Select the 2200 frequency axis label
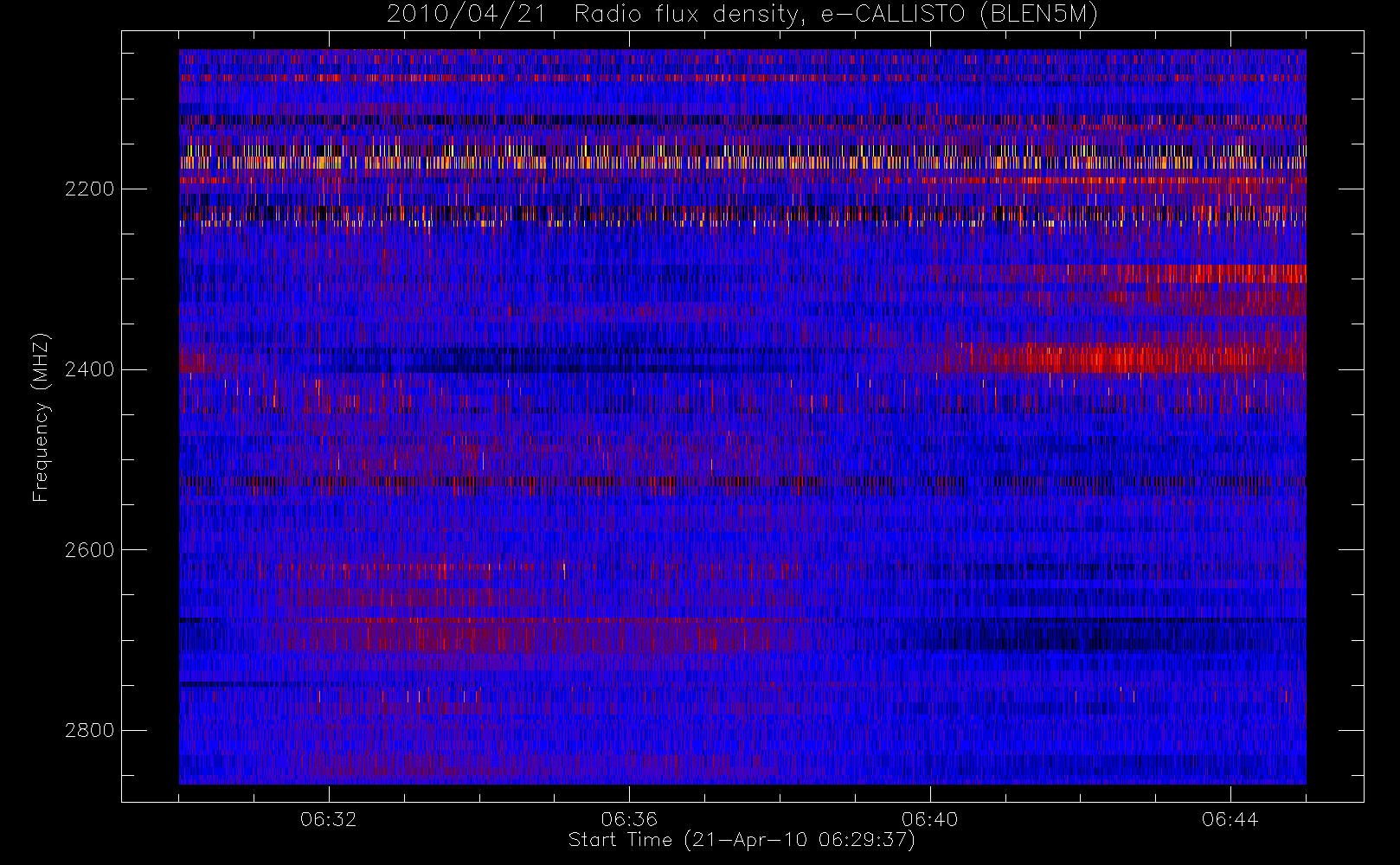The width and height of the screenshot is (1400, 865). [x=89, y=189]
